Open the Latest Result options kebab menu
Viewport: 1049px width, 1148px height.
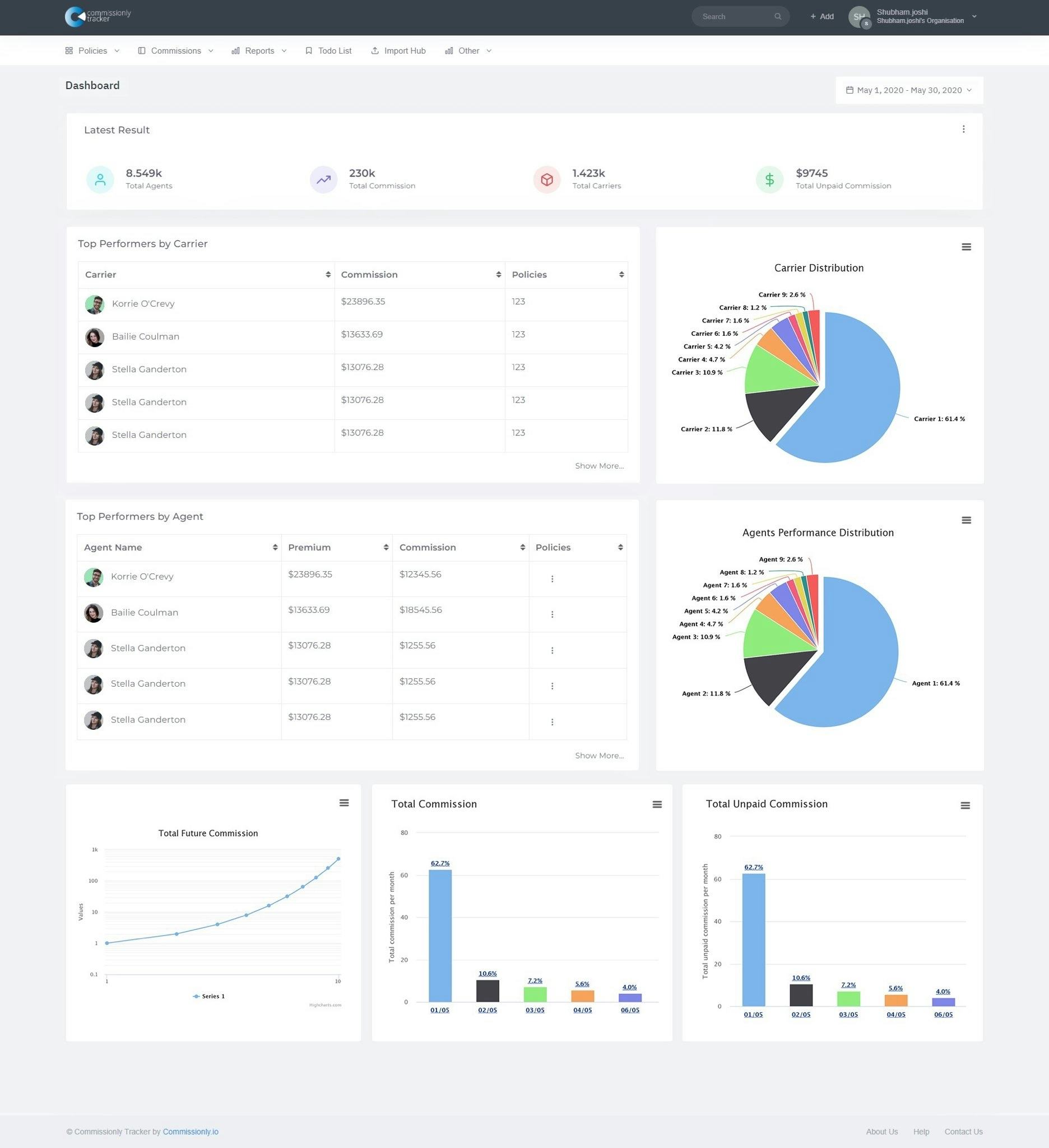tap(964, 129)
